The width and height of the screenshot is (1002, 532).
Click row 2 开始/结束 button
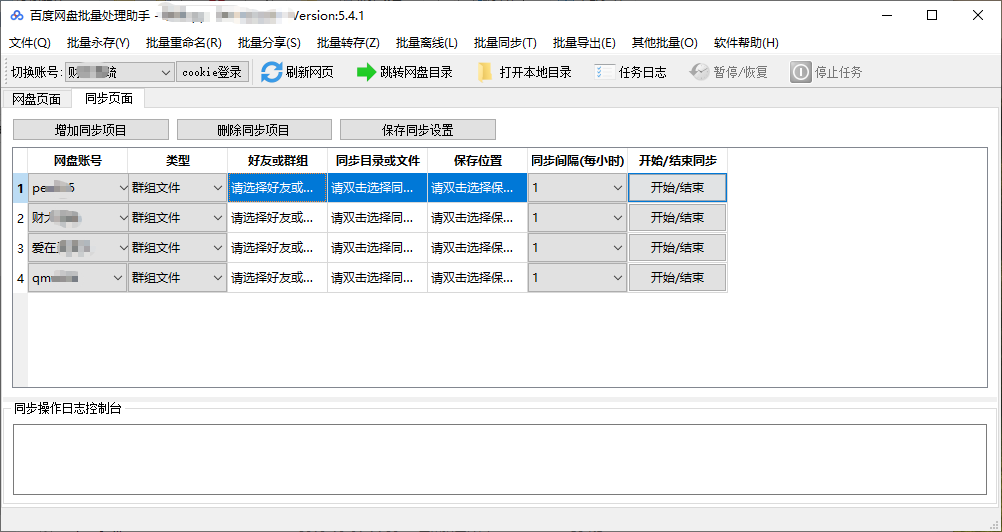point(677,218)
